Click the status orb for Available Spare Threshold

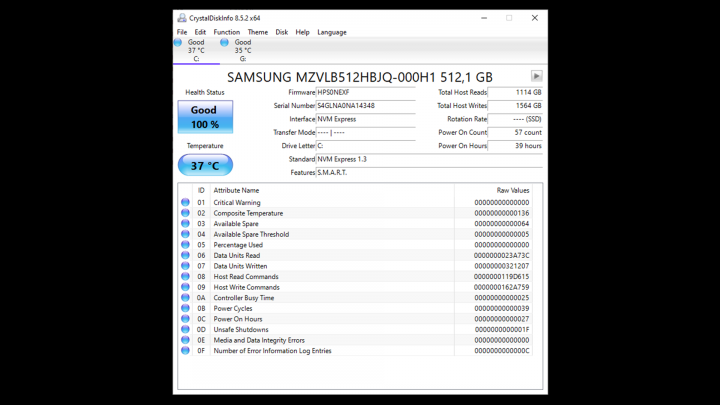pyautogui.click(x=185, y=234)
